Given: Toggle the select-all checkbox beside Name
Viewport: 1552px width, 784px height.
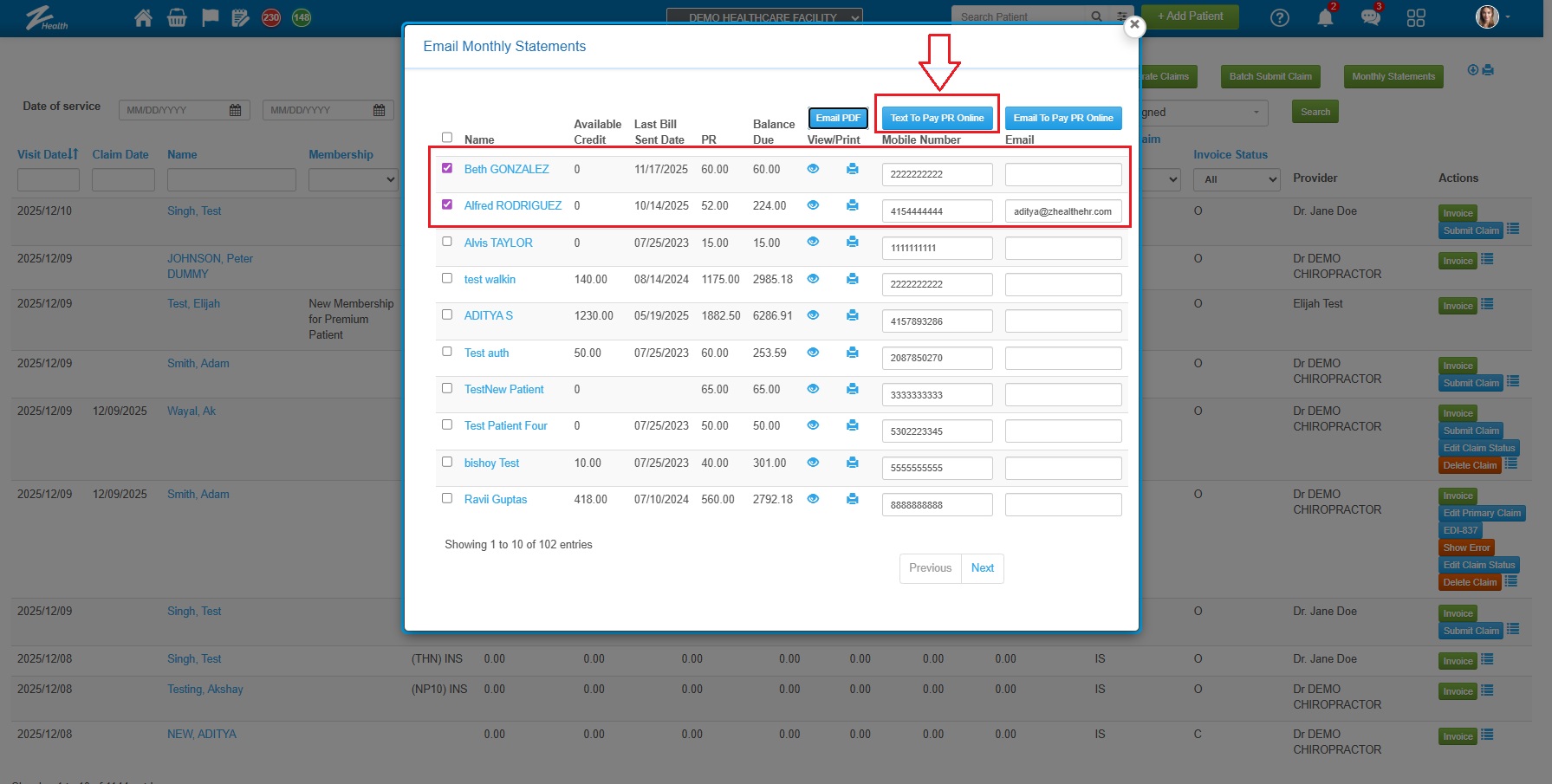Looking at the screenshot, I should click(x=447, y=138).
